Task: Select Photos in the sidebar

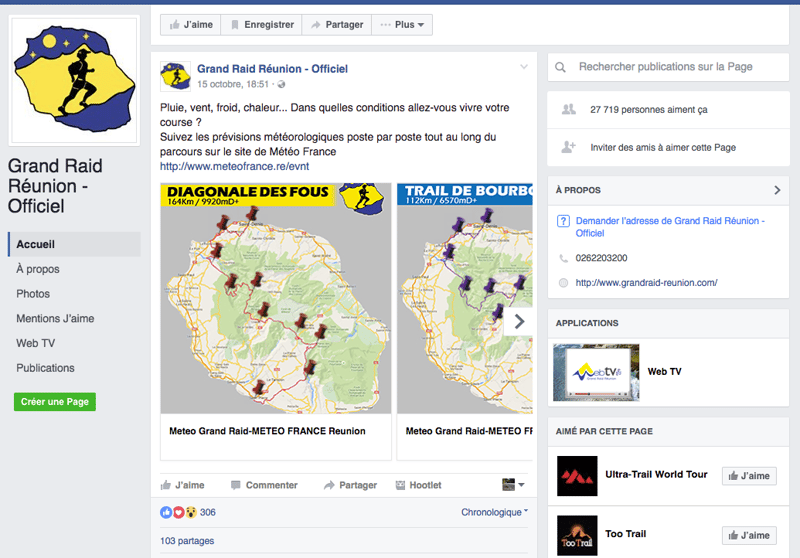Action: (33, 294)
